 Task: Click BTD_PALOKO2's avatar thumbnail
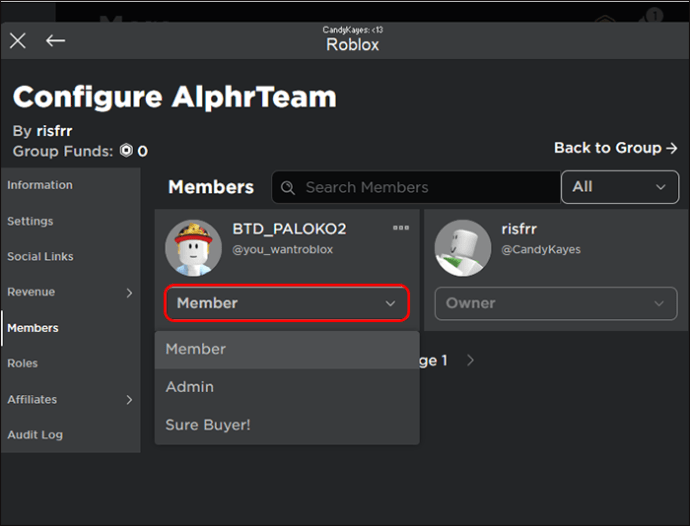[x=193, y=248]
